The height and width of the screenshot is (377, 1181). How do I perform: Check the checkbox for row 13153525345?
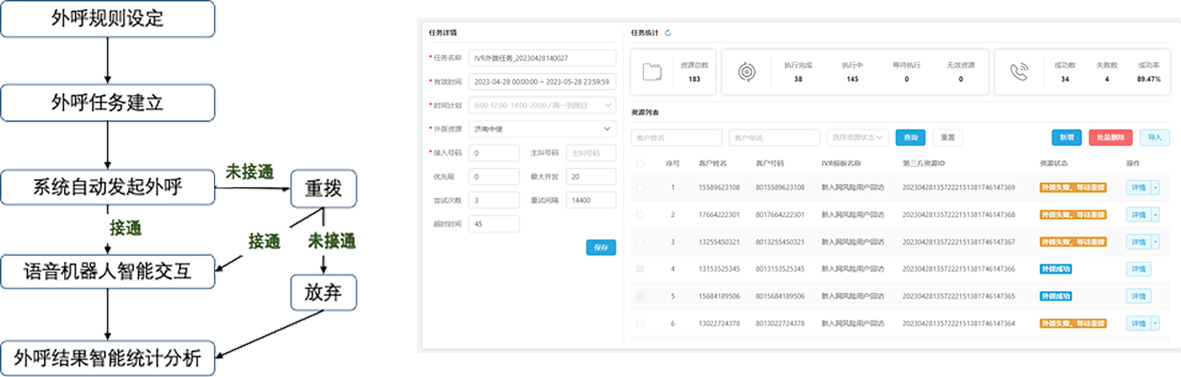click(x=640, y=269)
